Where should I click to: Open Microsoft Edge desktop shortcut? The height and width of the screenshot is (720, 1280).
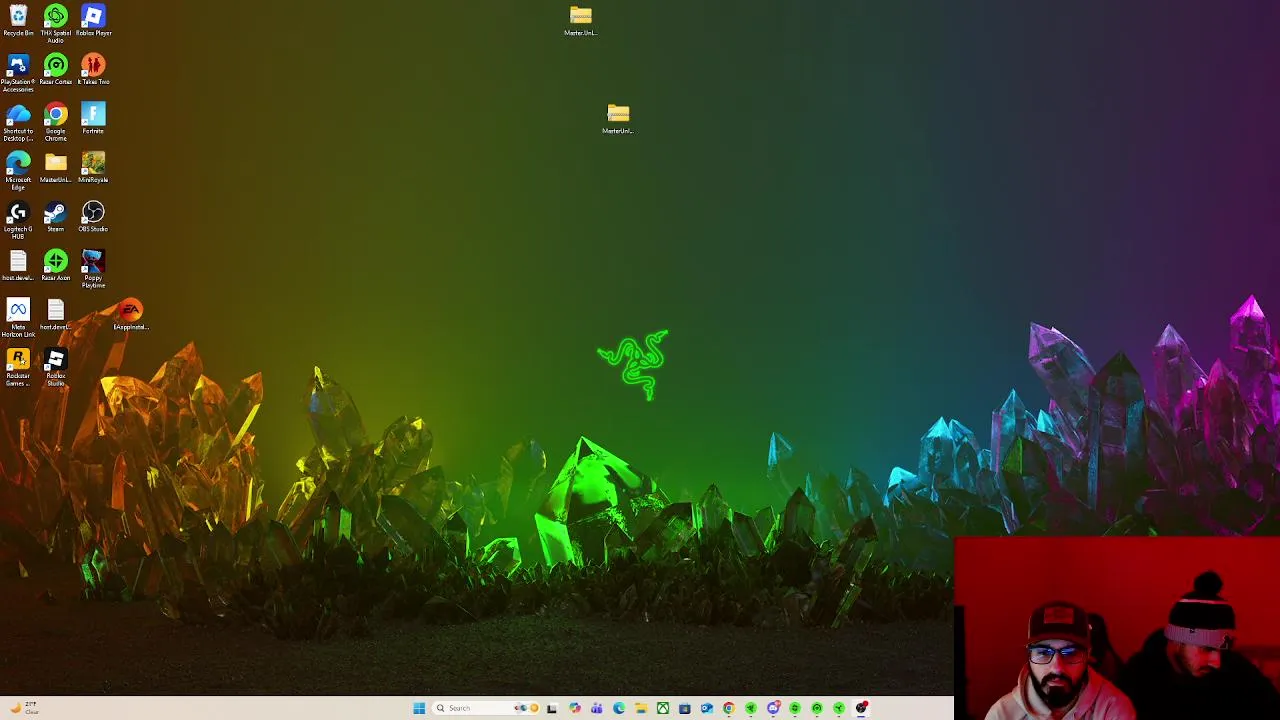pos(18,170)
